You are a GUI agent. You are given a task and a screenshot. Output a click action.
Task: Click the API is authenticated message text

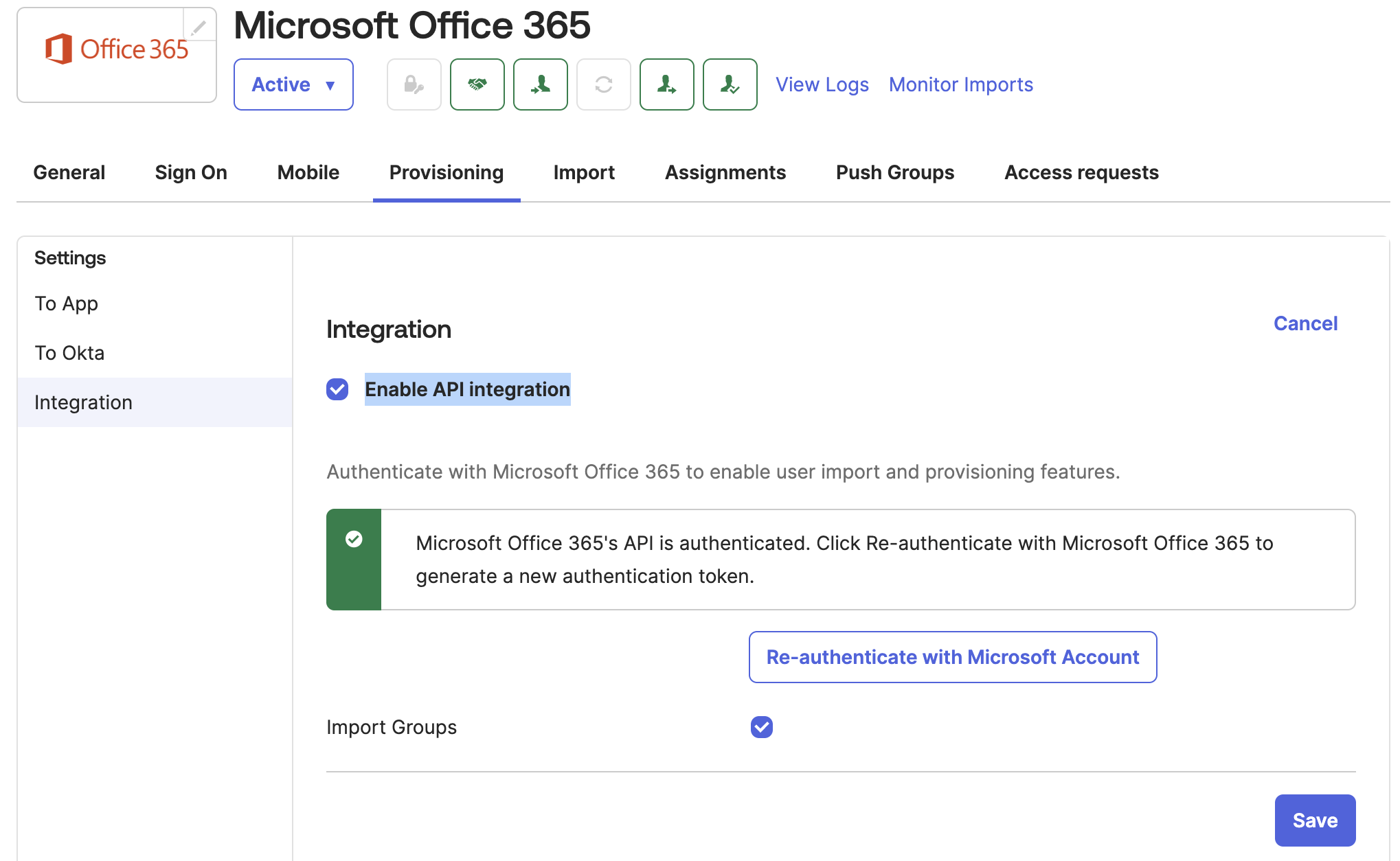click(x=844, y=560)
